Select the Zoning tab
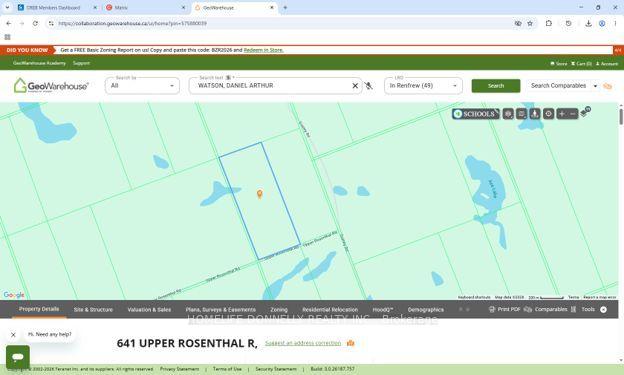The width and height of the screenshot is (624, 375). click(x=279, y=310)
